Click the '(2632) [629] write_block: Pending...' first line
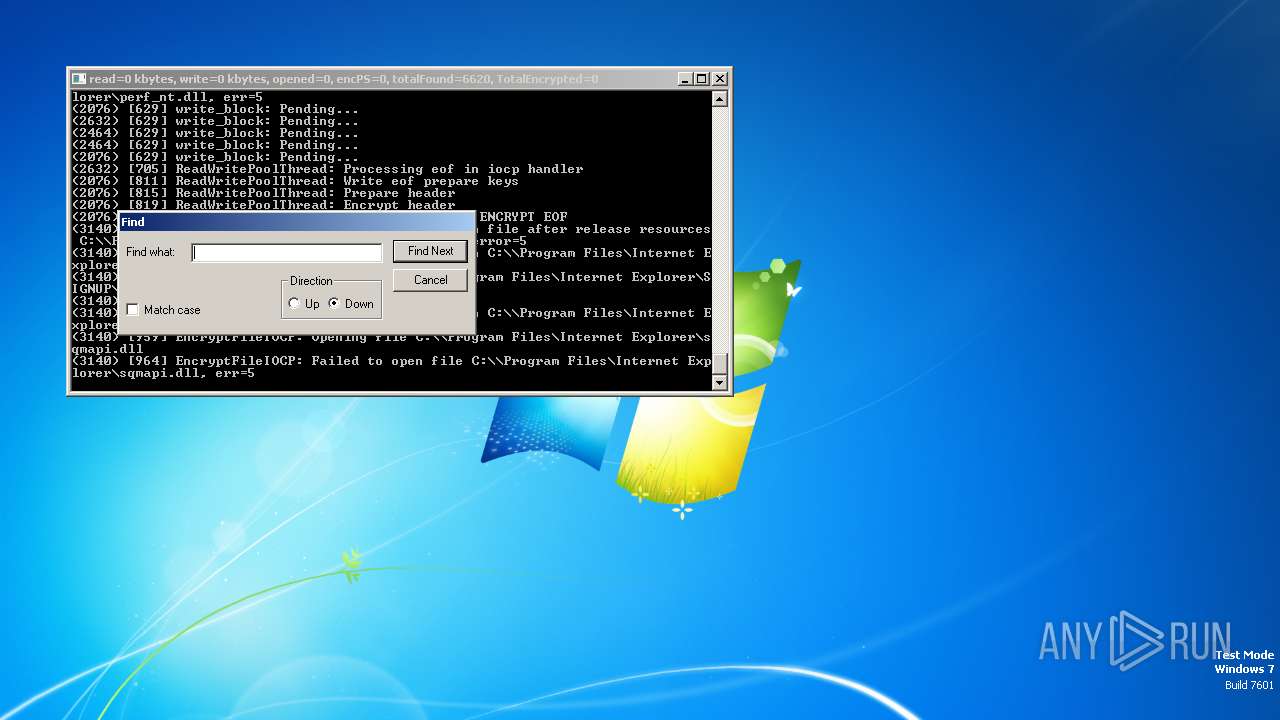The width and height of the screenshot is (1280, 720). click(x=216, y=121)
